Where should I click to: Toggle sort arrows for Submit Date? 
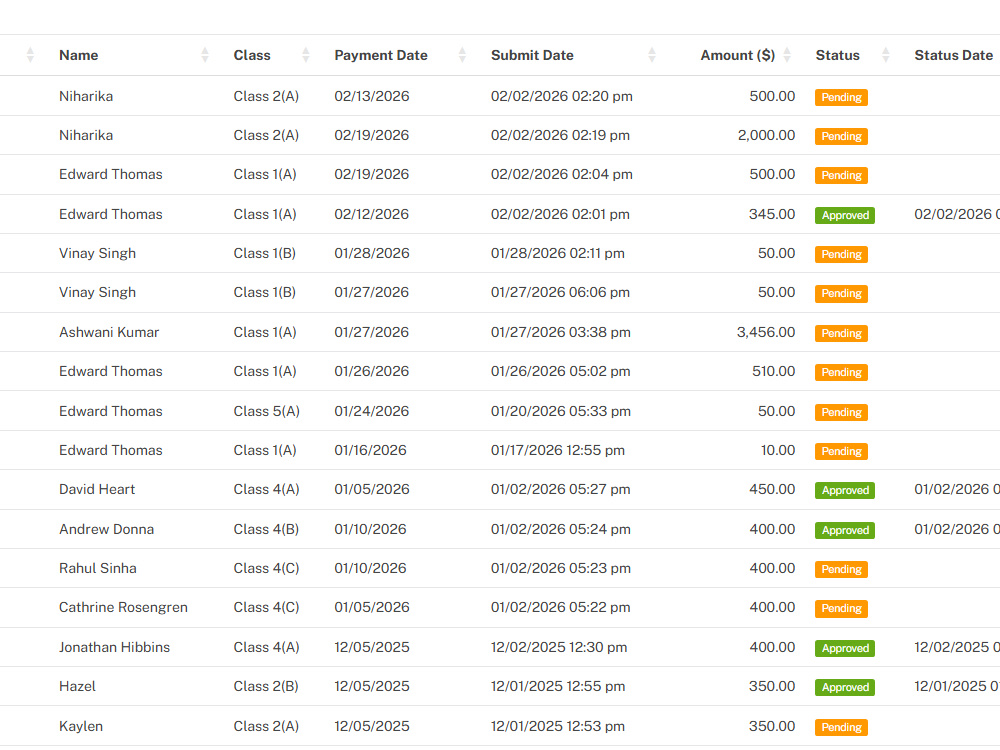click(652, 55)
